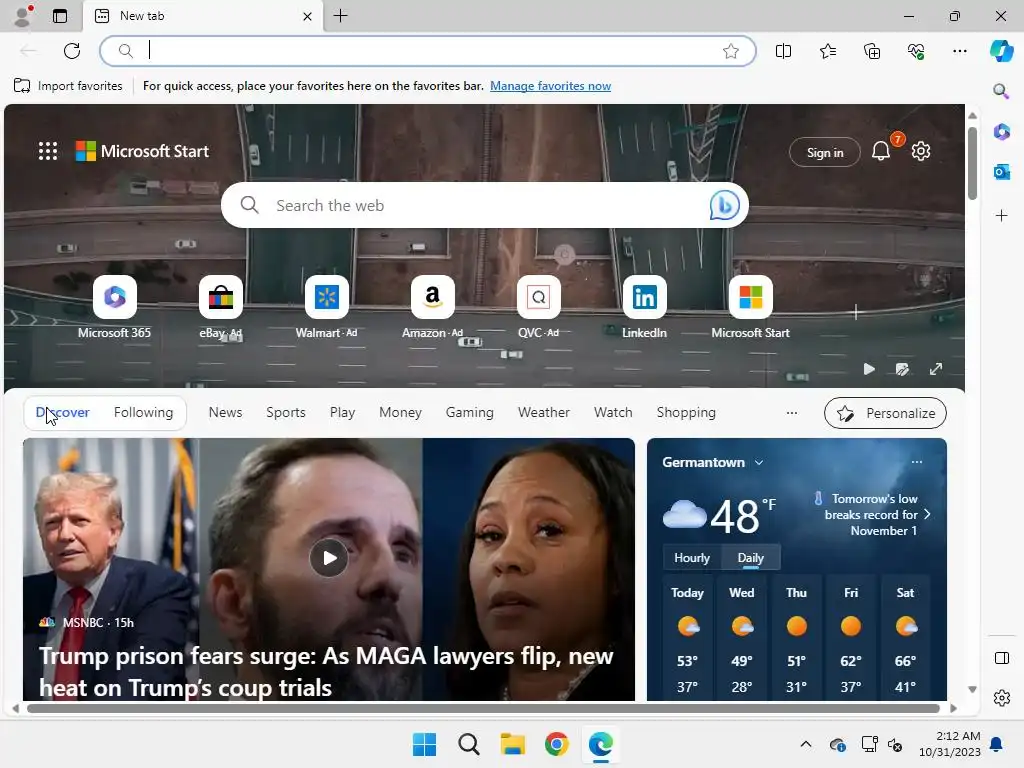Open Walmart quick link
Screen dimensions: 1024x768
327,307
